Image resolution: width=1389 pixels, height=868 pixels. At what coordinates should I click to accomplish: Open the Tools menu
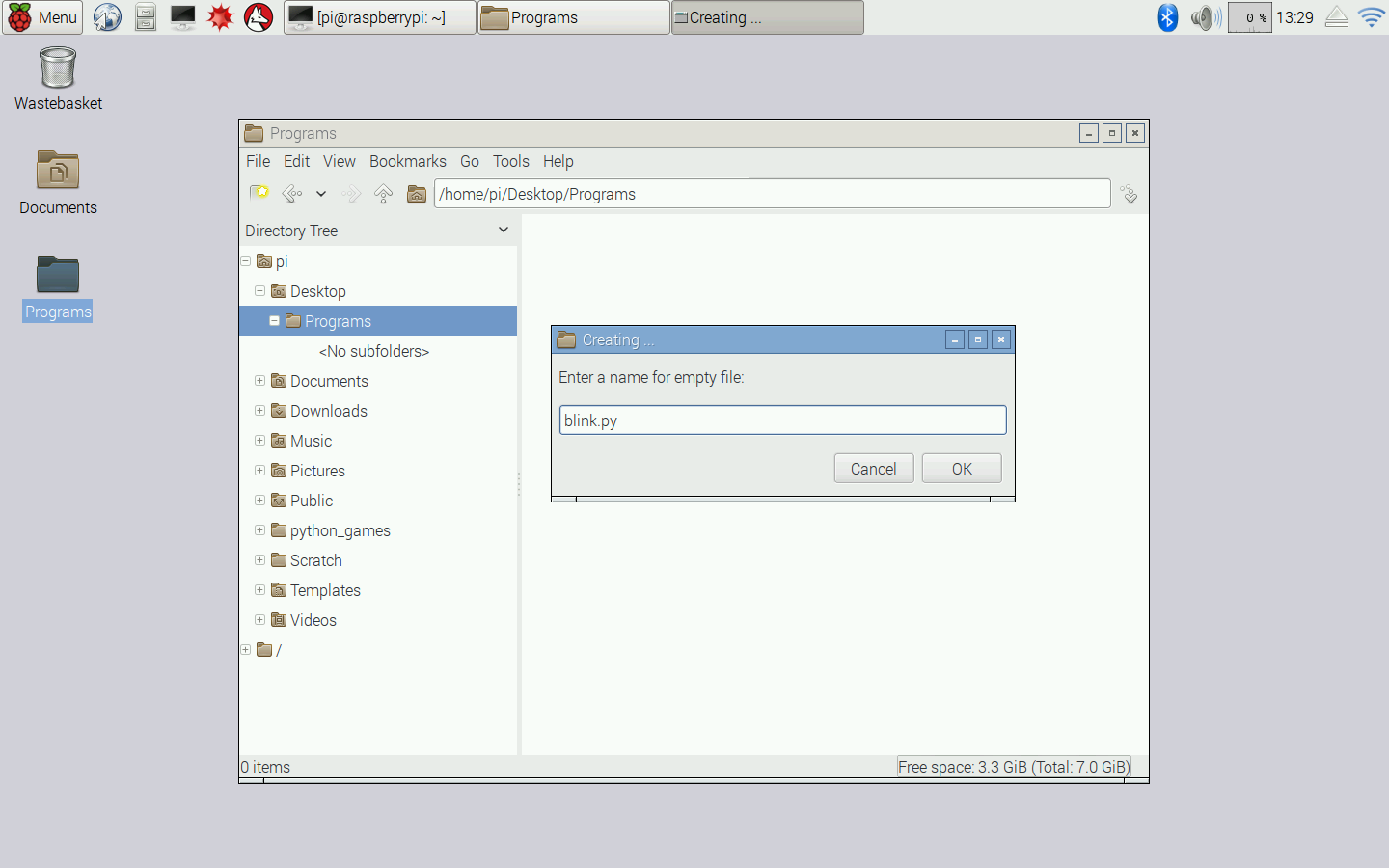point(511,161)
